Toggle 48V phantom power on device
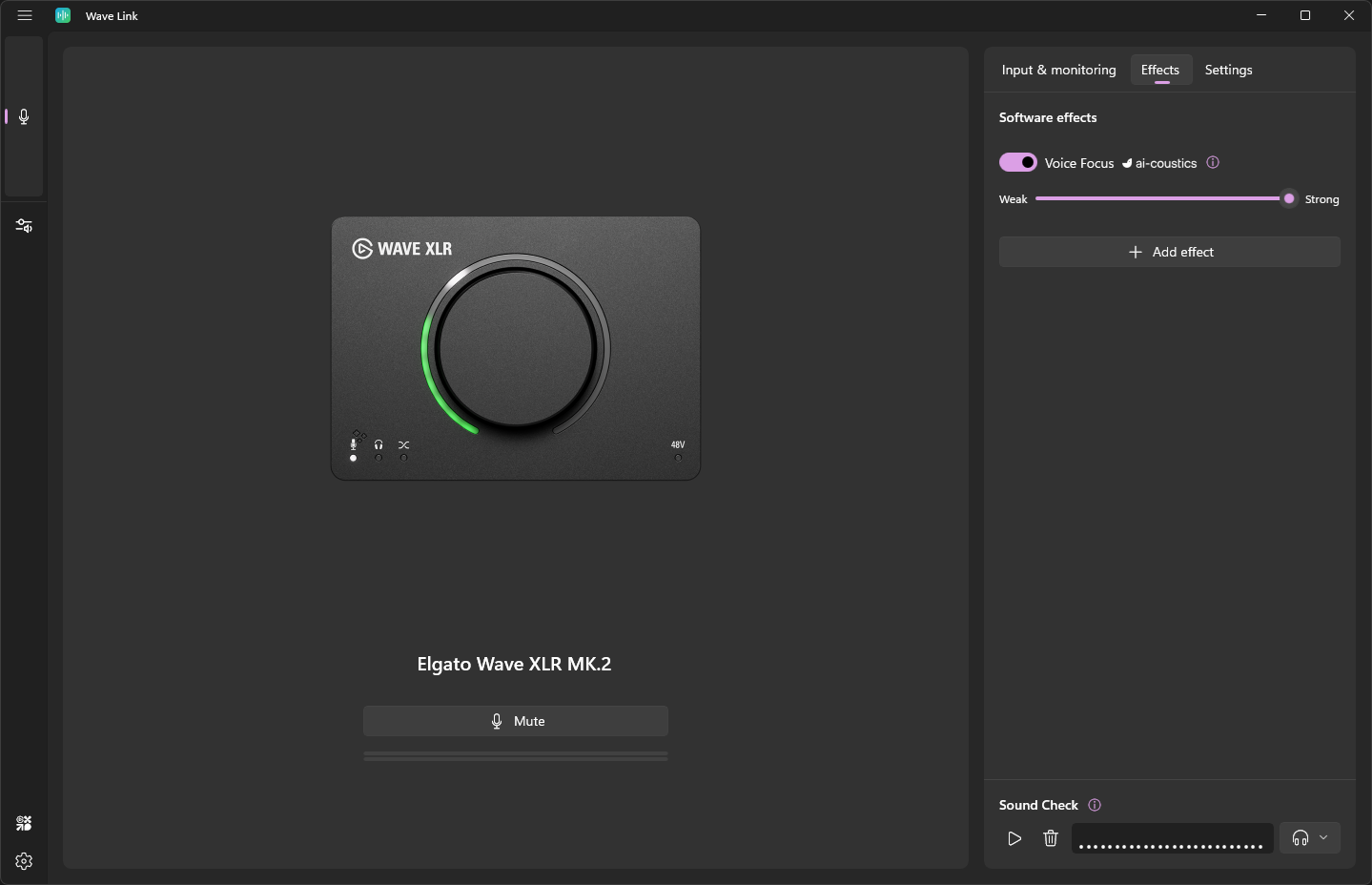This screenshot has height=885, width=1372. click(678, 450)
